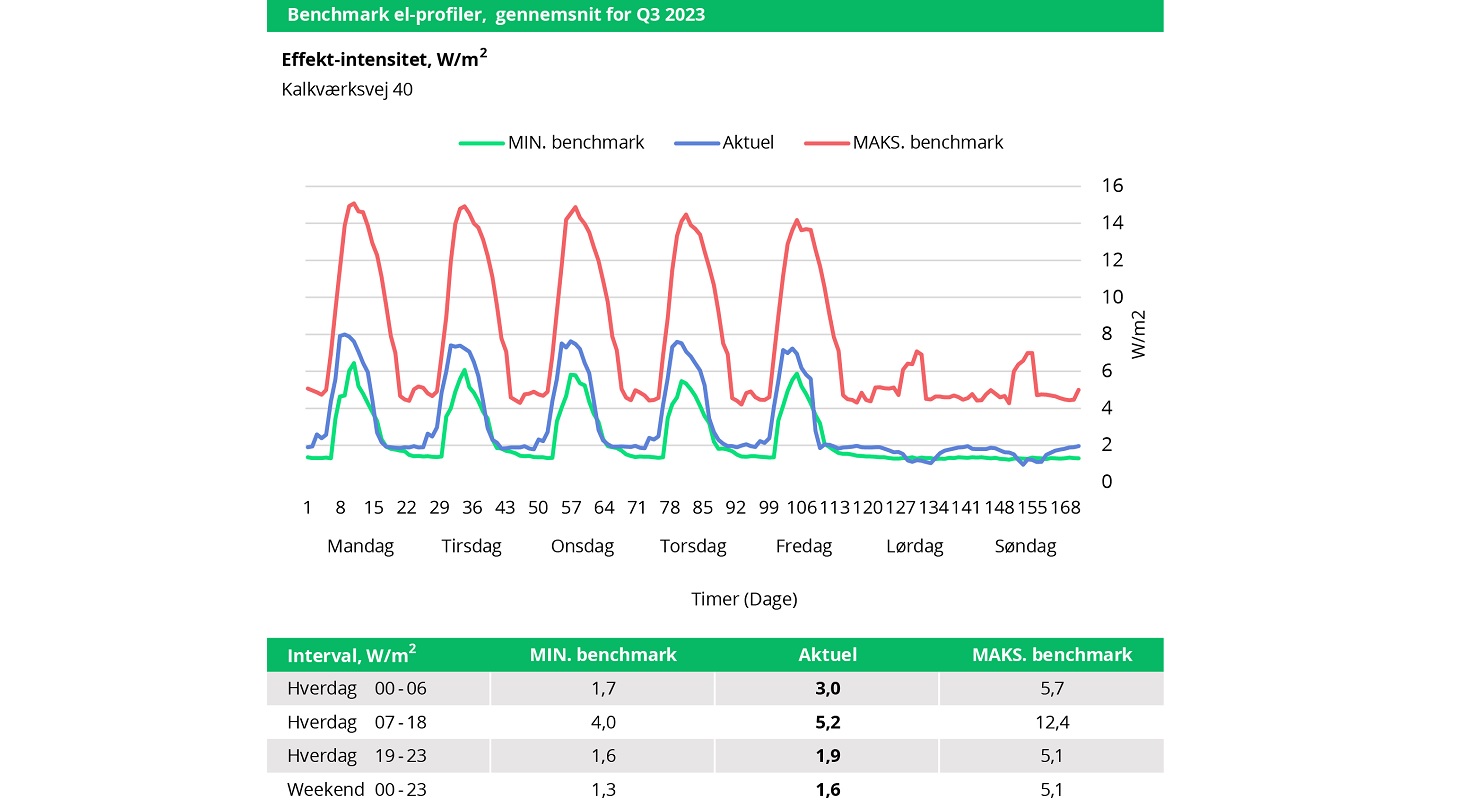This screenshot has height=808, width=1460.
Task: Click hour tick 1 on the x-axis
Action: coord(307,508)
